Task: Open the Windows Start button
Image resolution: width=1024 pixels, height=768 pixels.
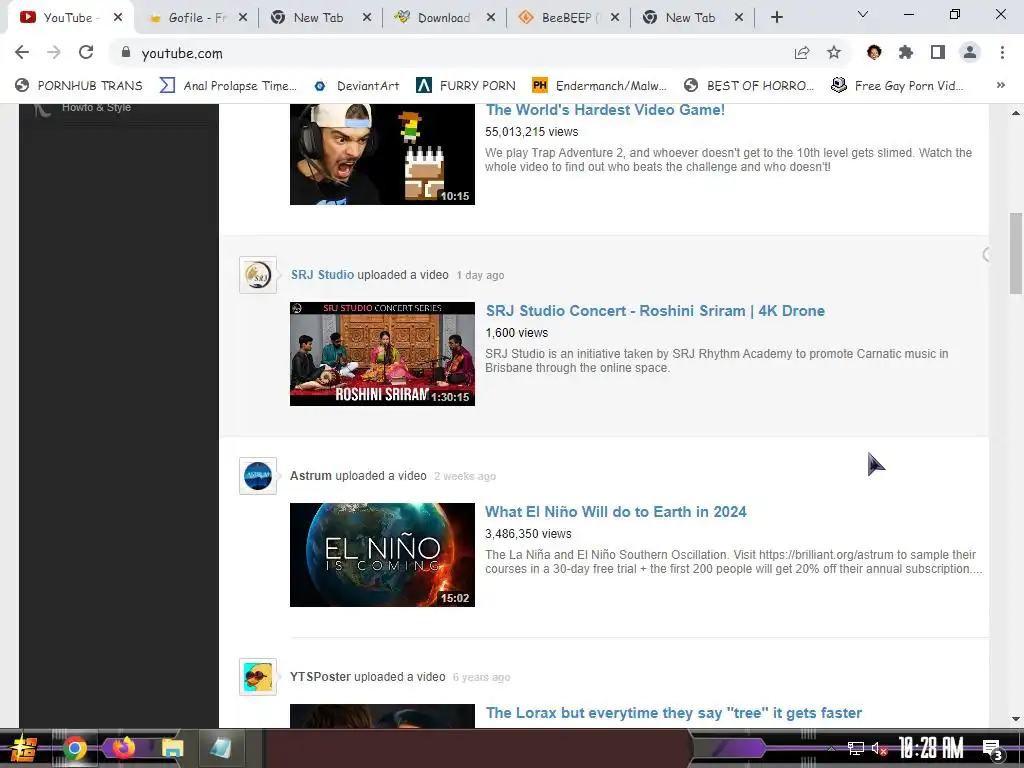Action: coord(24,748)
